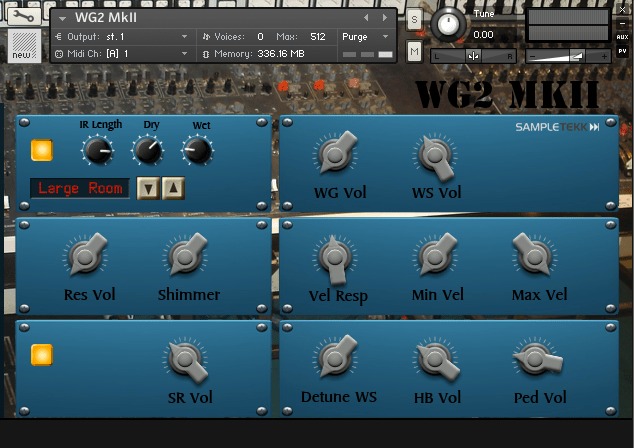Toggle the SR Vol orange enable button
Screen dimensions: 634x448
tap(42, 354)
